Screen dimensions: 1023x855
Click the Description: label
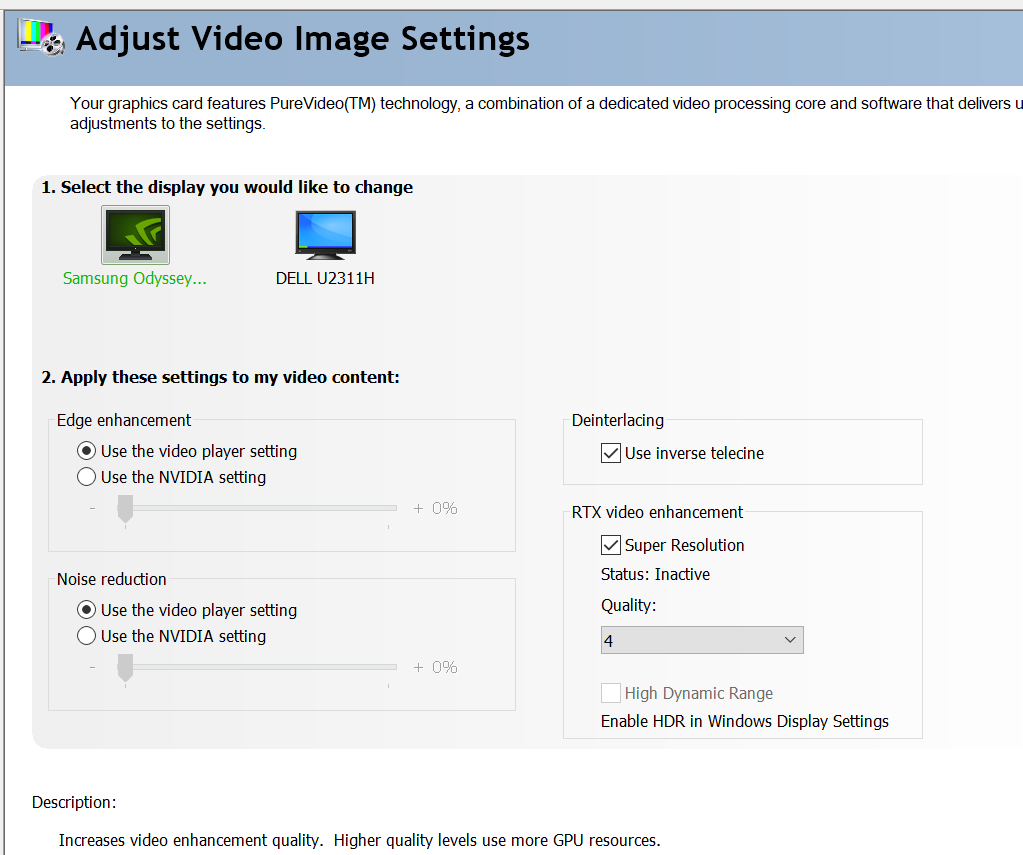[74, 802]
